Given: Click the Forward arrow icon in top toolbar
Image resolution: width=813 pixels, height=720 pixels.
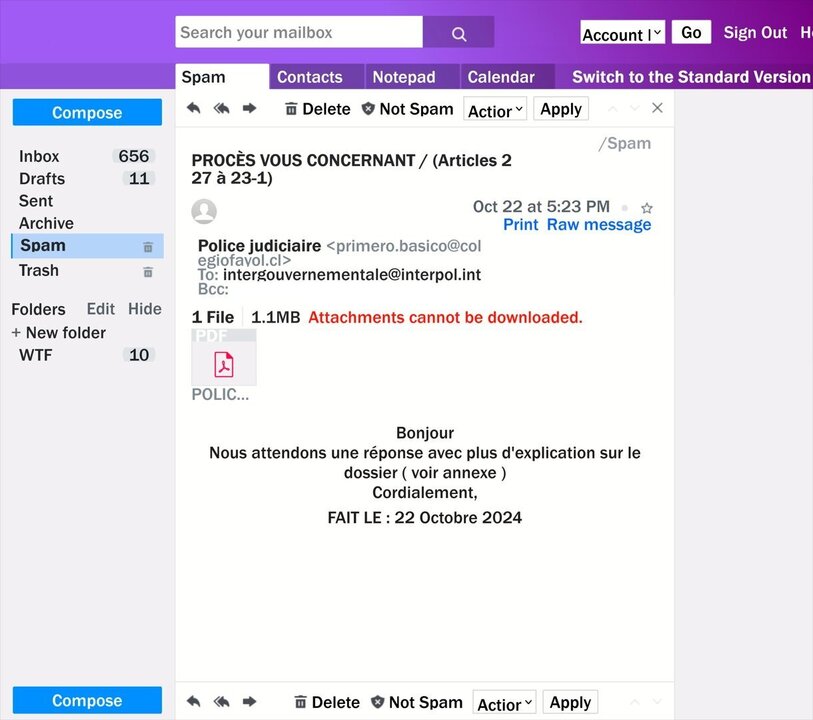Looking at the screenshot, I should [x=250, y=109].
